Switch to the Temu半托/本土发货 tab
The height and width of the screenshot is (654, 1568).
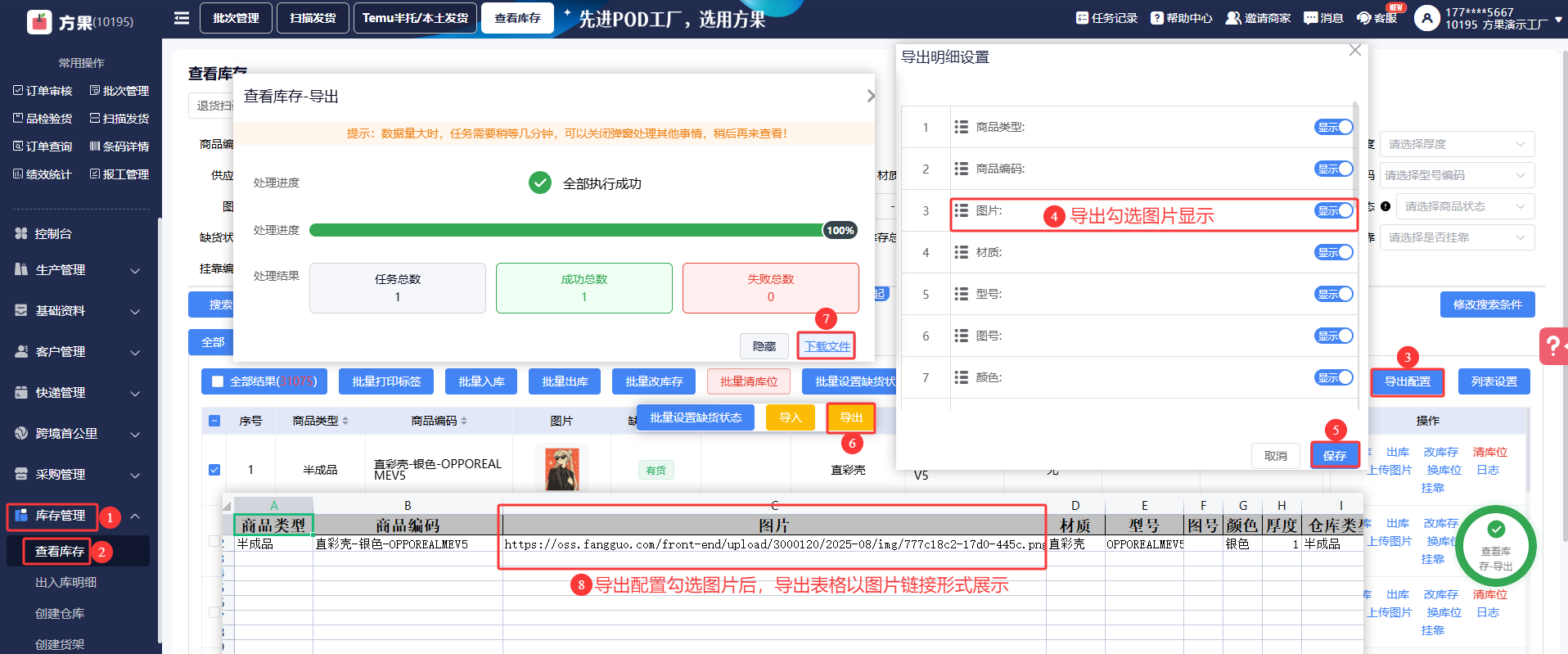[x=415, y=18]
